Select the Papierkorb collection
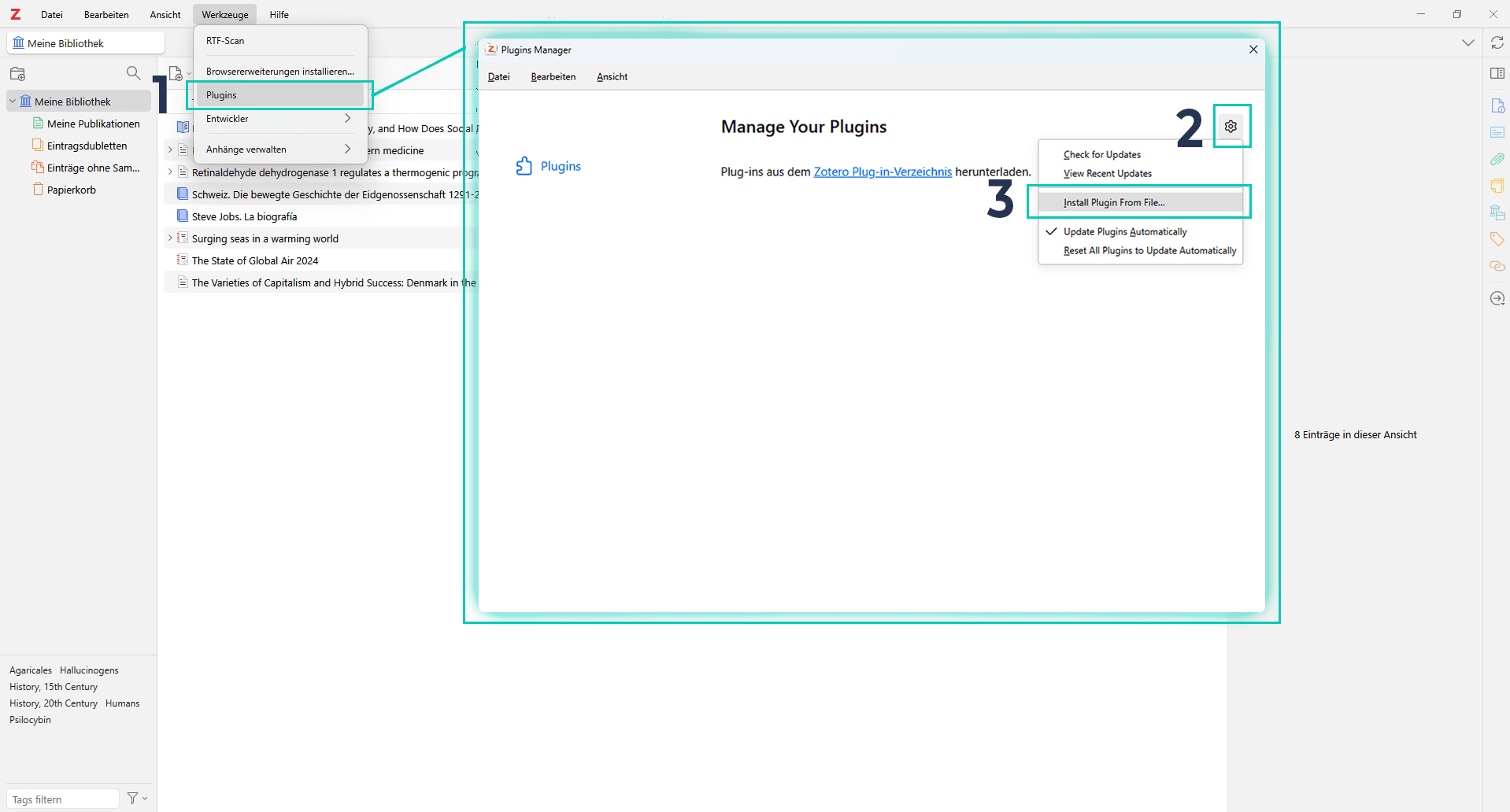This screenshot has width=1510, height=812. point(71,190)
